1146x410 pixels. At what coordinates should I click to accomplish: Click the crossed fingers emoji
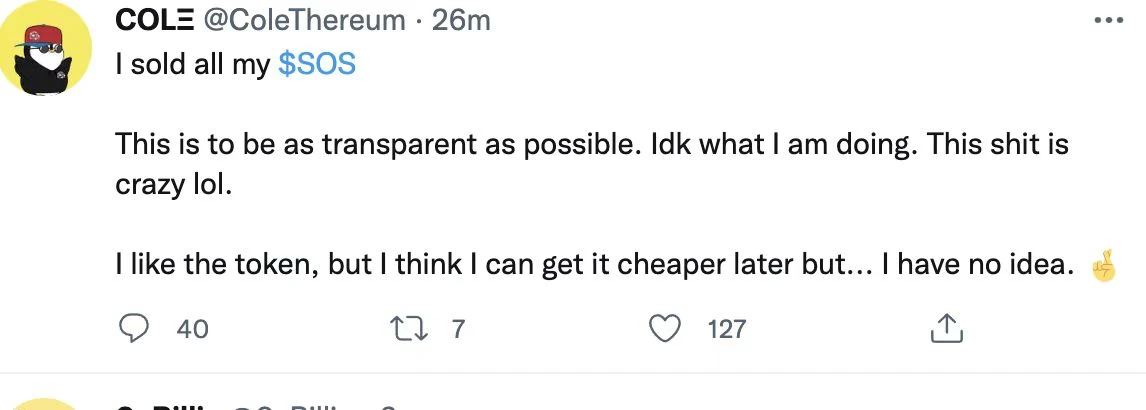pyautogui.click(x=1102, y=266)
